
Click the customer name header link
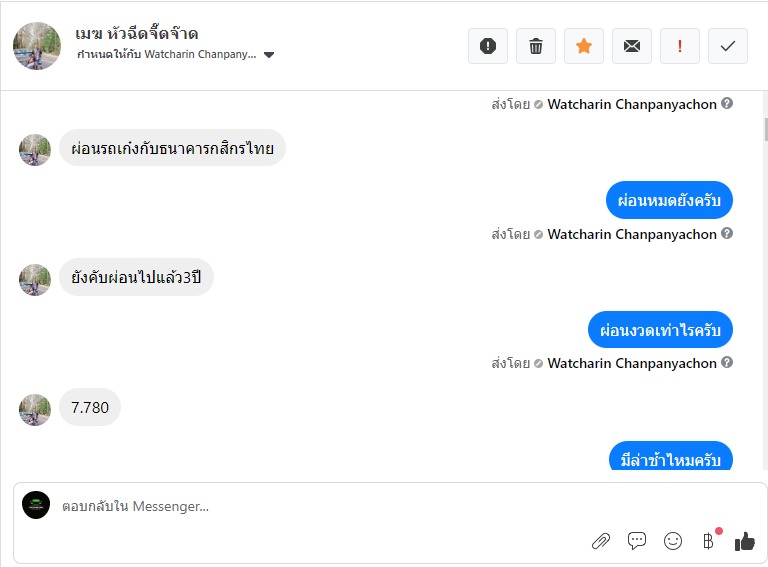tap(137, 33)
